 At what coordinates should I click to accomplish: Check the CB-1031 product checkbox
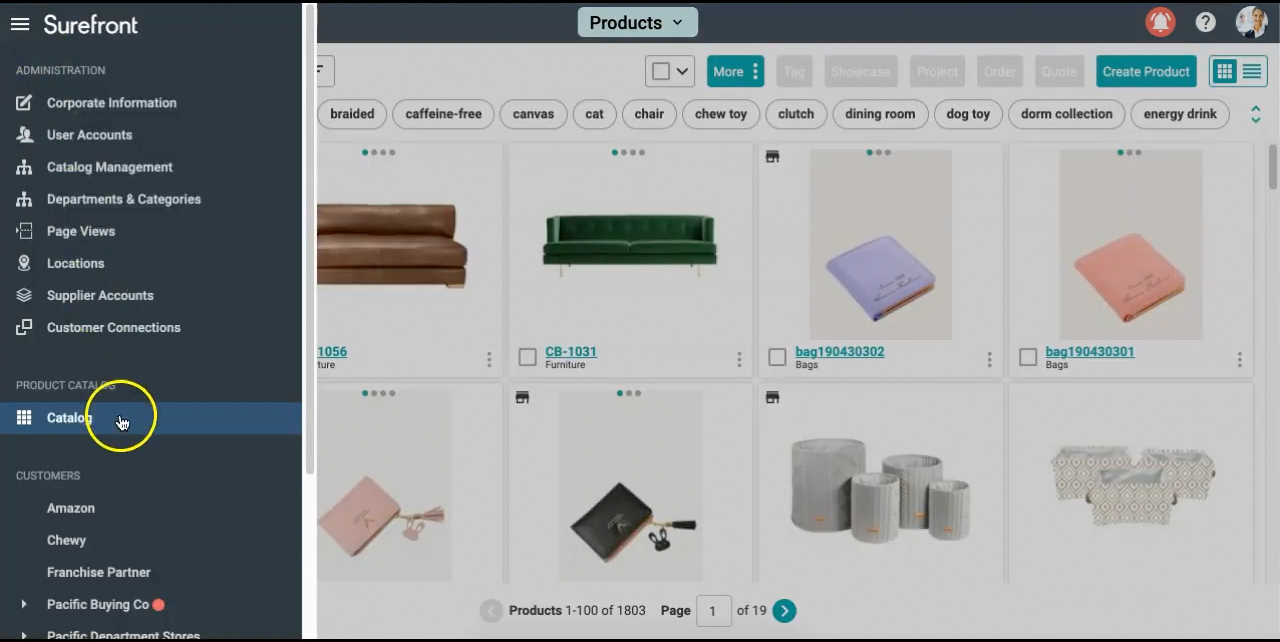click(x=528, y=357)
